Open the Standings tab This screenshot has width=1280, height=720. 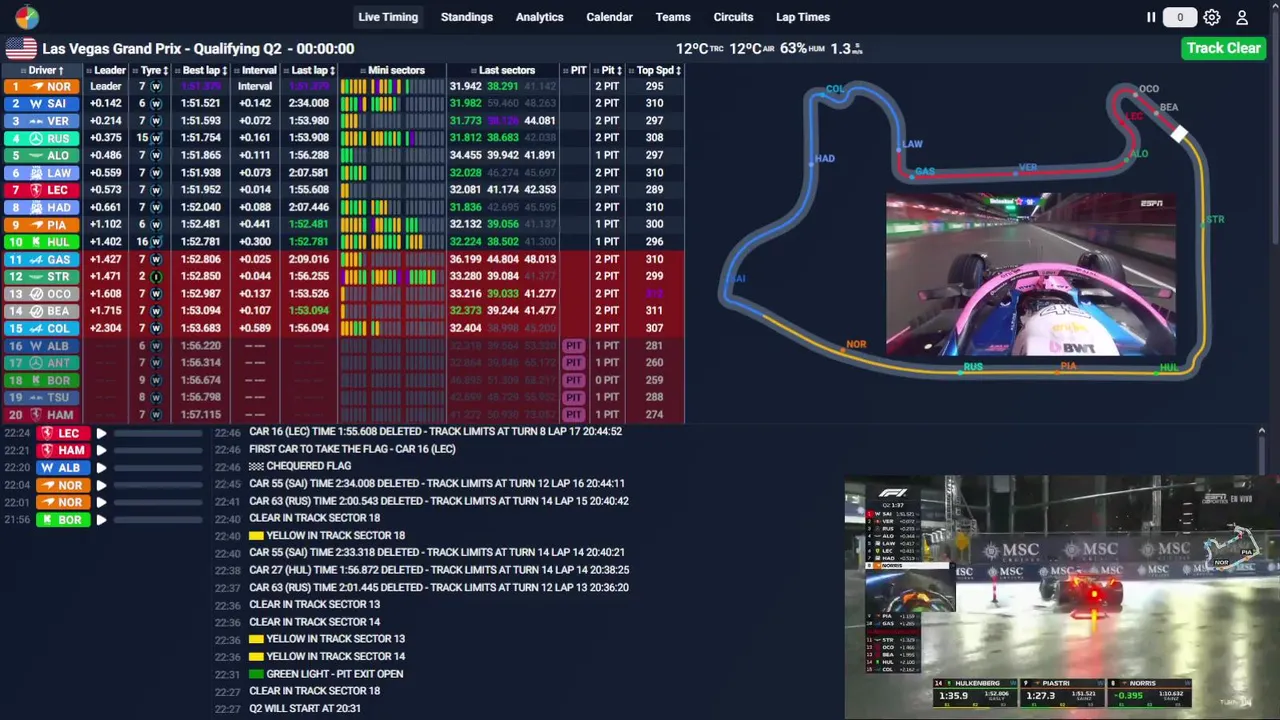point(467,17)
